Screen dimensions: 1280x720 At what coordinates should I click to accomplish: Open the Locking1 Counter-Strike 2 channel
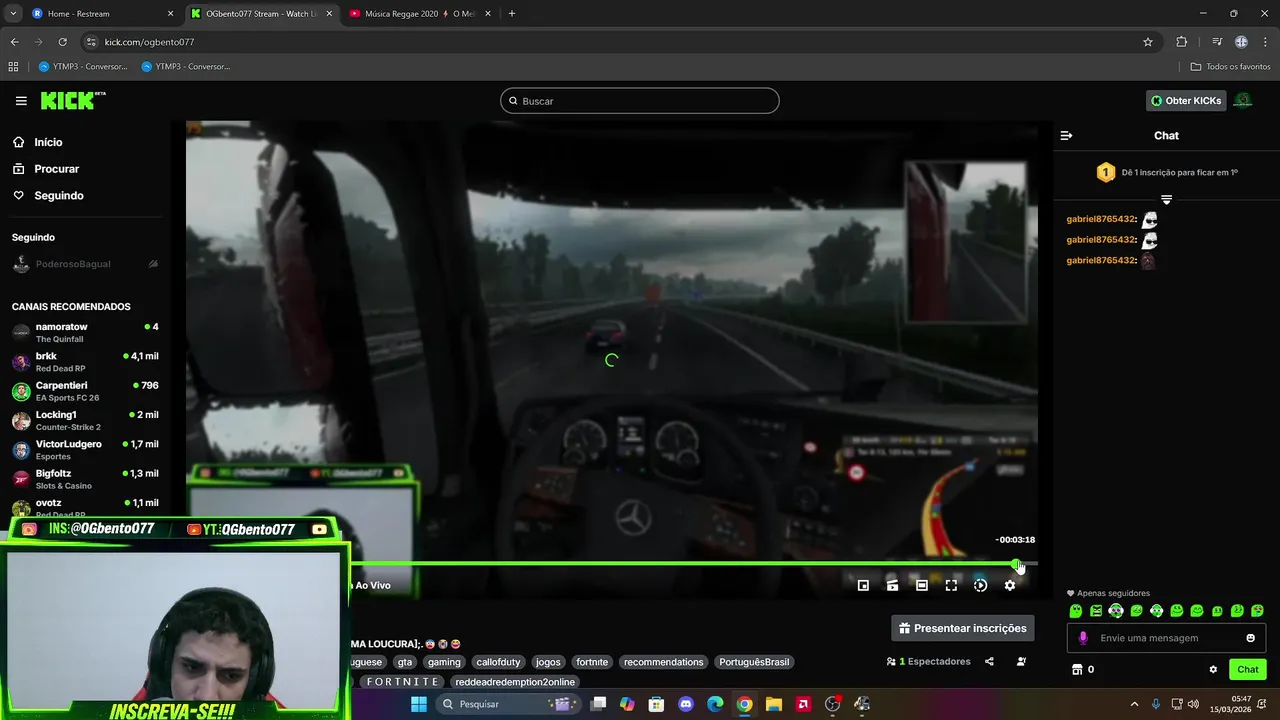pos(85,420)
